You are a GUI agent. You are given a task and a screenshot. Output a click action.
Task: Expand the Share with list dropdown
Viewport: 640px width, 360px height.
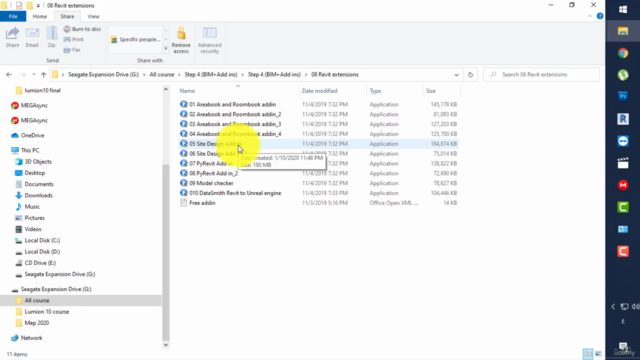point(166,49)
